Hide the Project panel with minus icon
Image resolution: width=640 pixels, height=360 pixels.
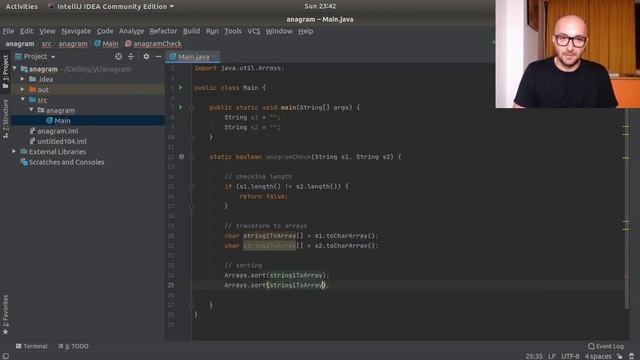(158, 57)
